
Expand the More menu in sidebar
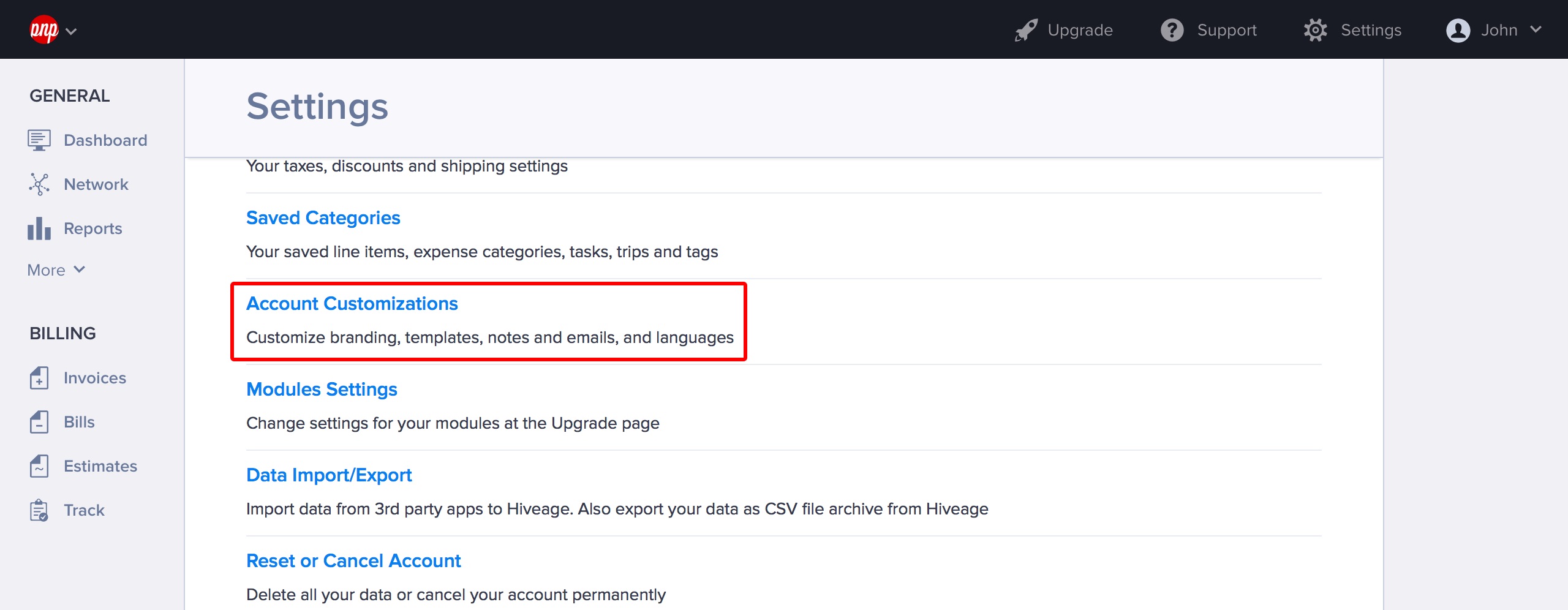coord(56,270)
